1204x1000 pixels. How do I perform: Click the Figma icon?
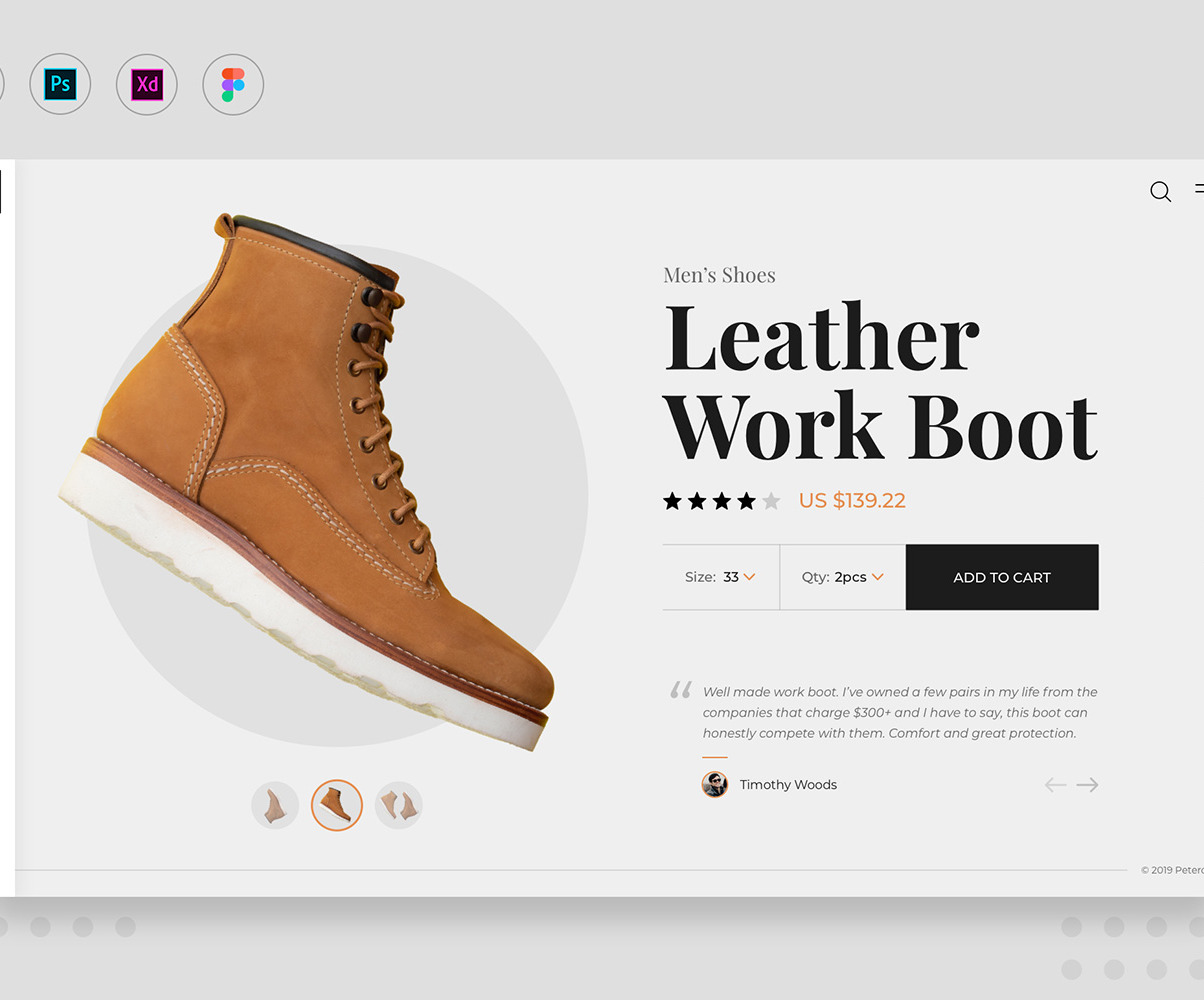(233, 84)
